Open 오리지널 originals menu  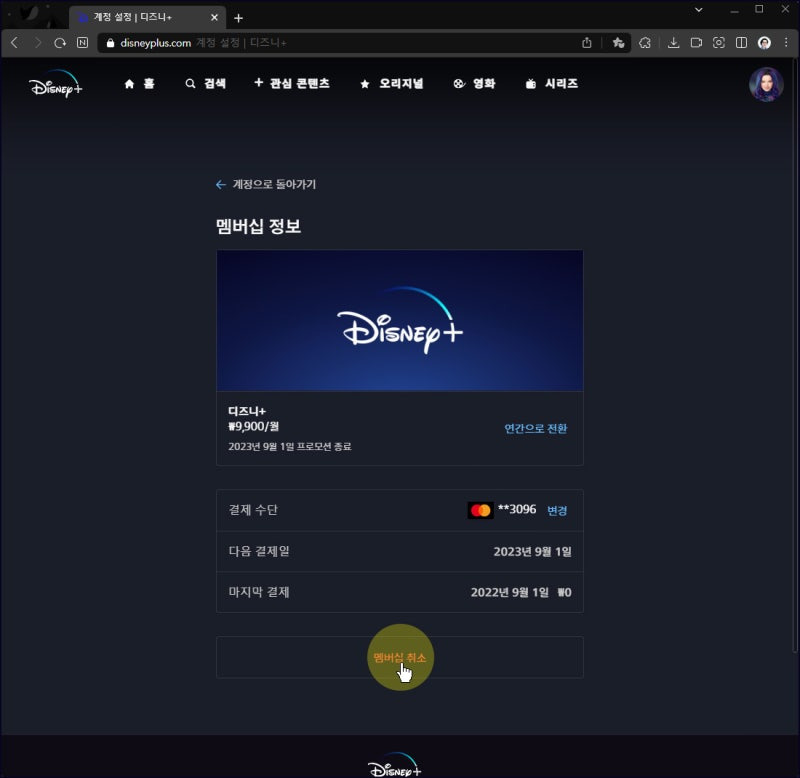392,84
